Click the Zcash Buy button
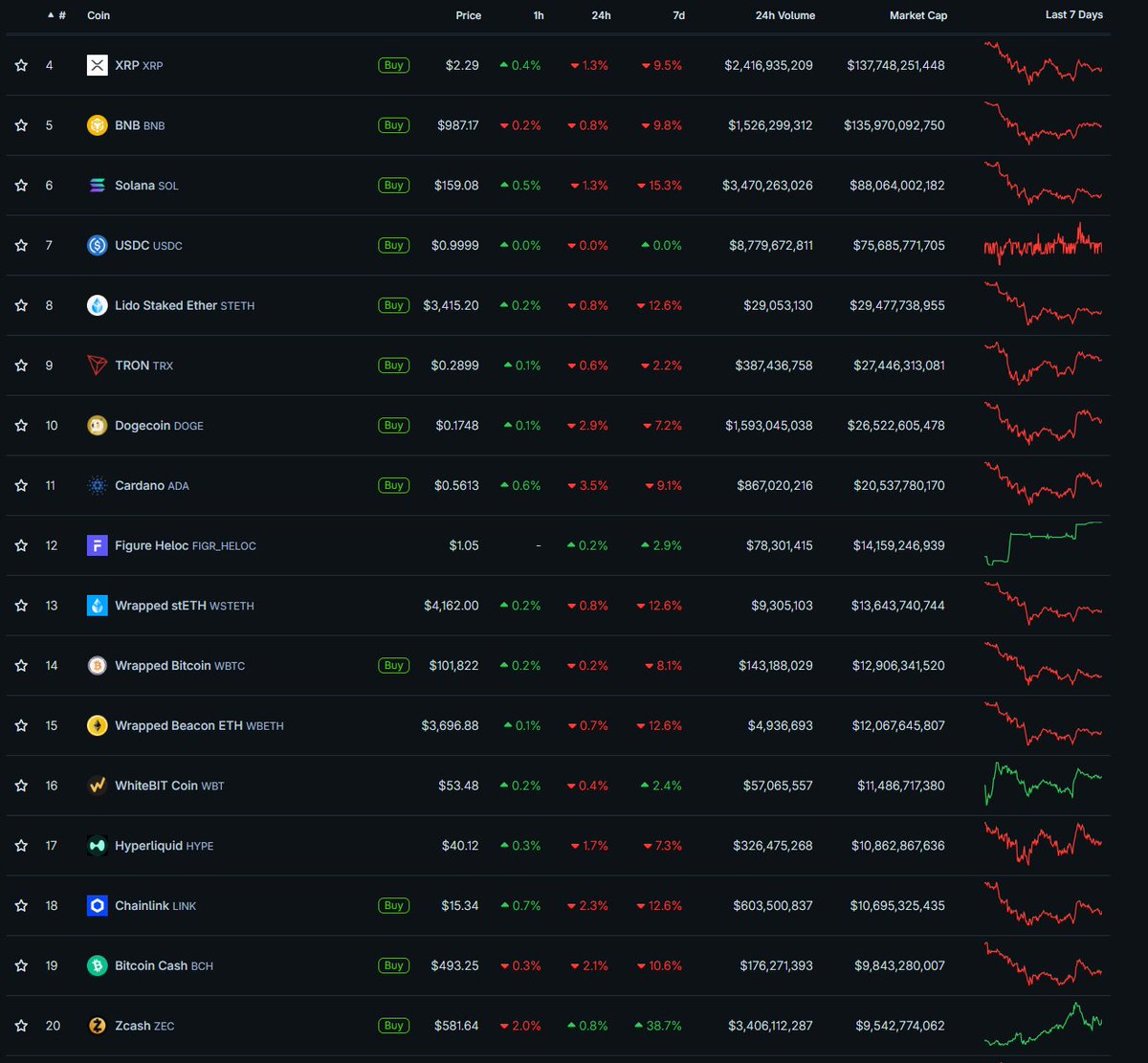The width and height of the screenshot is (1148, 1063). point(393,1026)
